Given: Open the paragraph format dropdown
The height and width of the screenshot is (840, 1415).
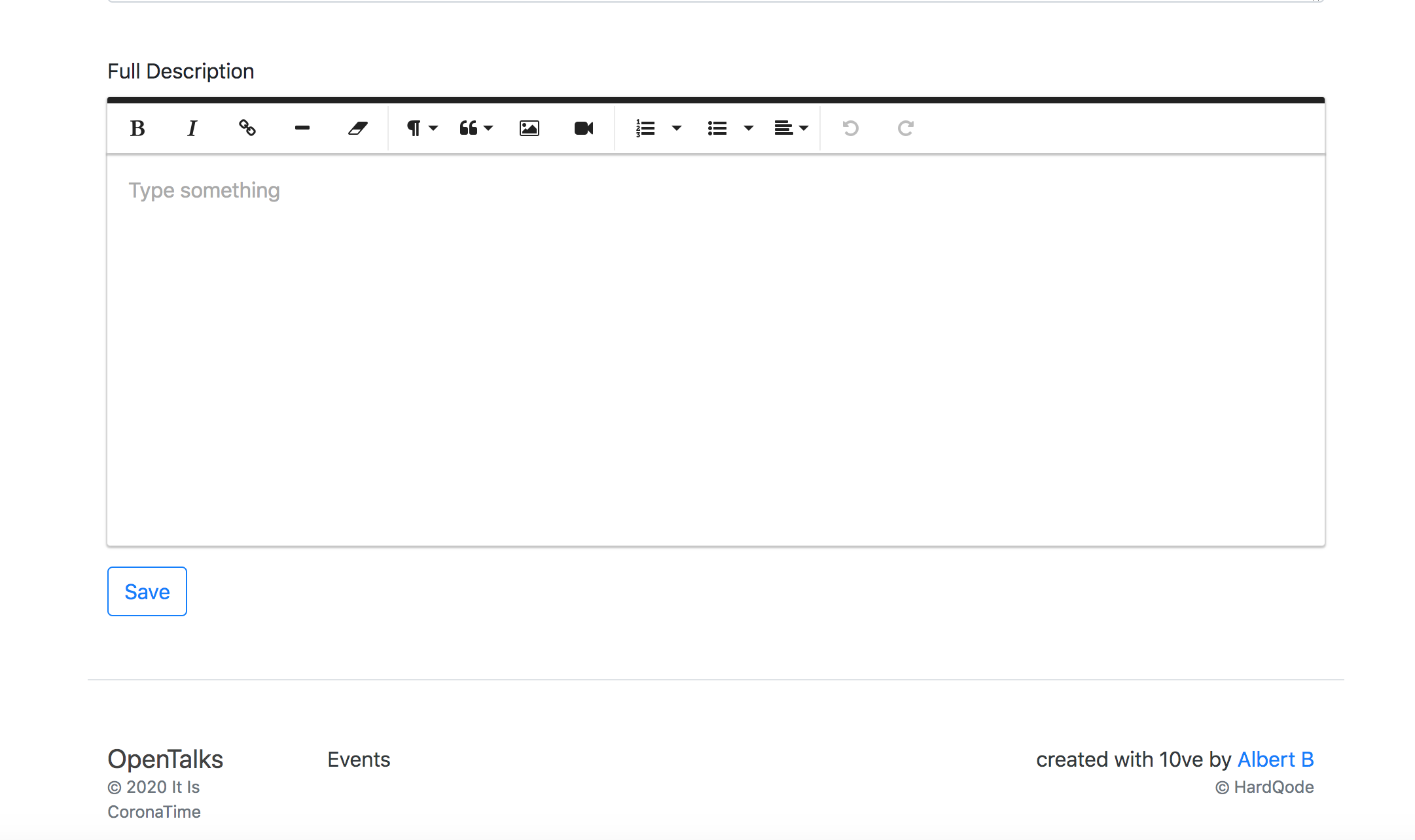Looking at the screenshot, I should 422,128.
